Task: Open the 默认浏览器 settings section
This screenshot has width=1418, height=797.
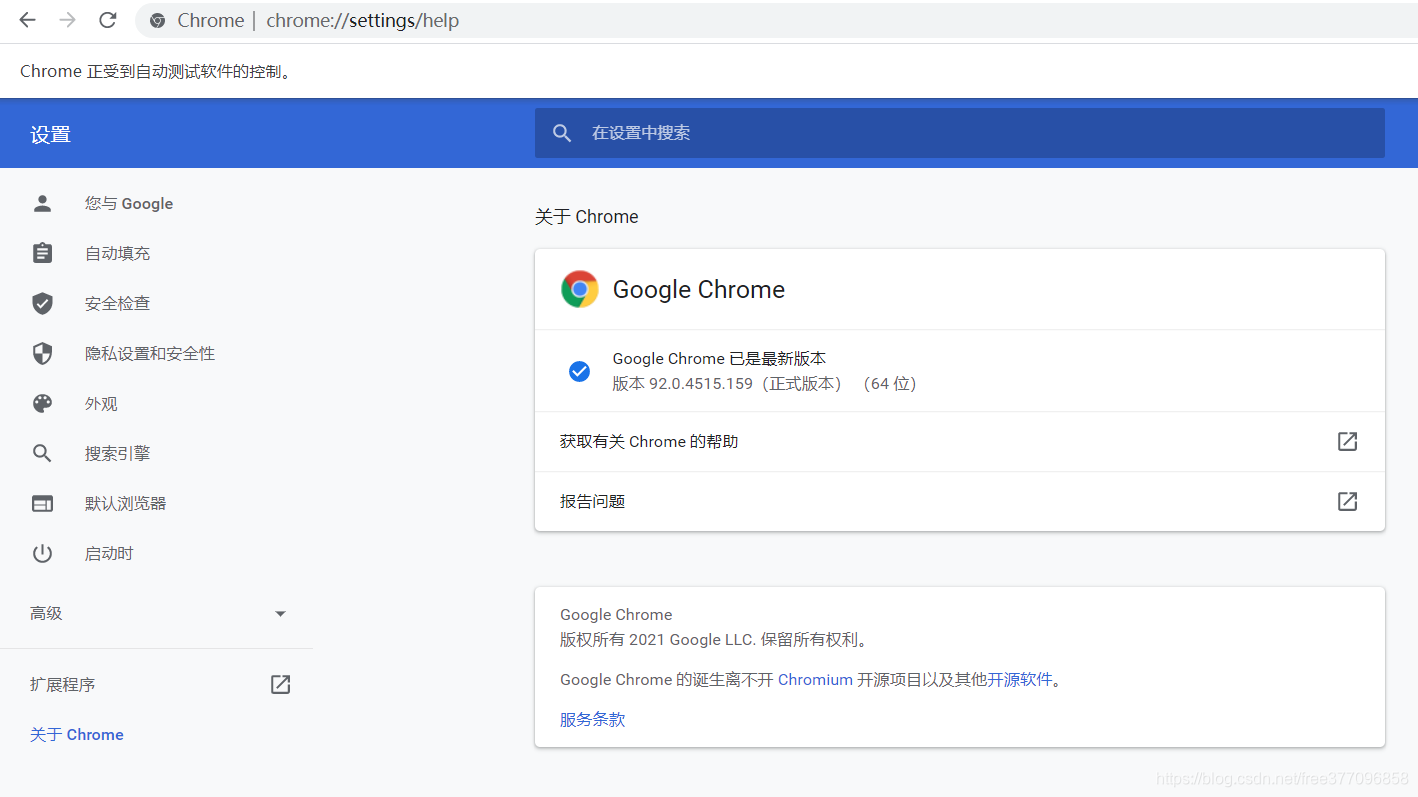Action: [125, 503]
